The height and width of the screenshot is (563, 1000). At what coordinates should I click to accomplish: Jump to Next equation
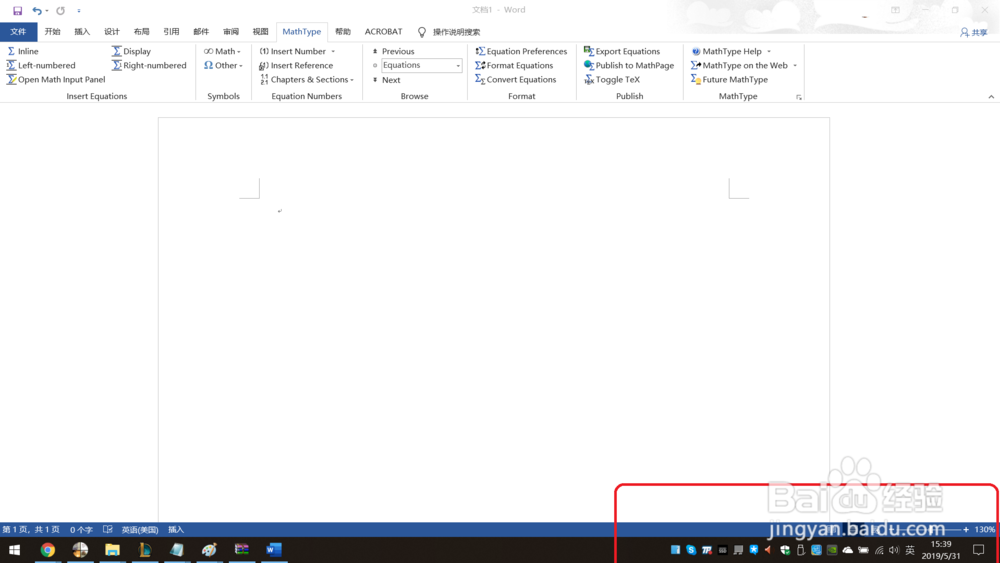click(386, 80)
